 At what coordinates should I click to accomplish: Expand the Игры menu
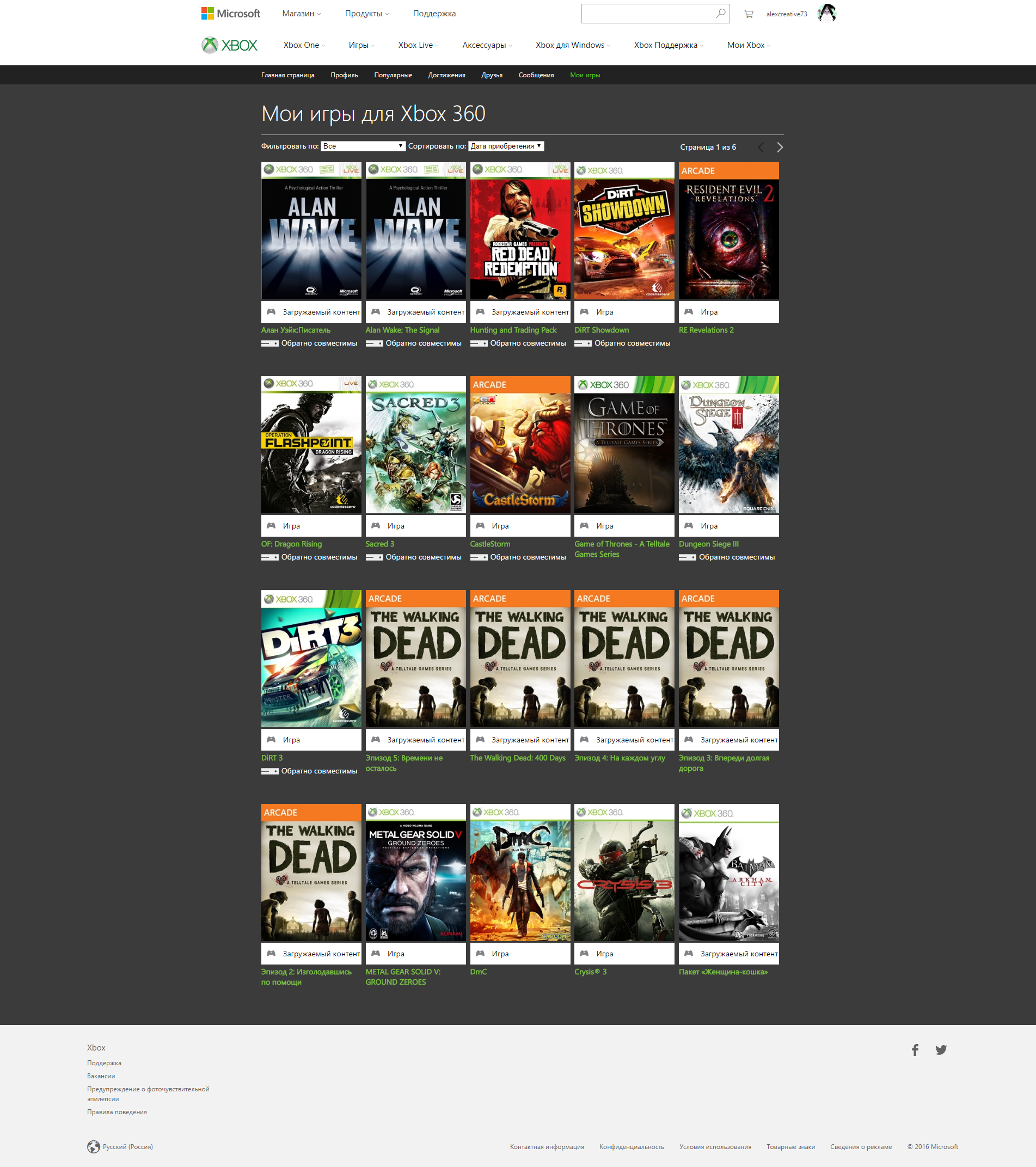(361, 45)
